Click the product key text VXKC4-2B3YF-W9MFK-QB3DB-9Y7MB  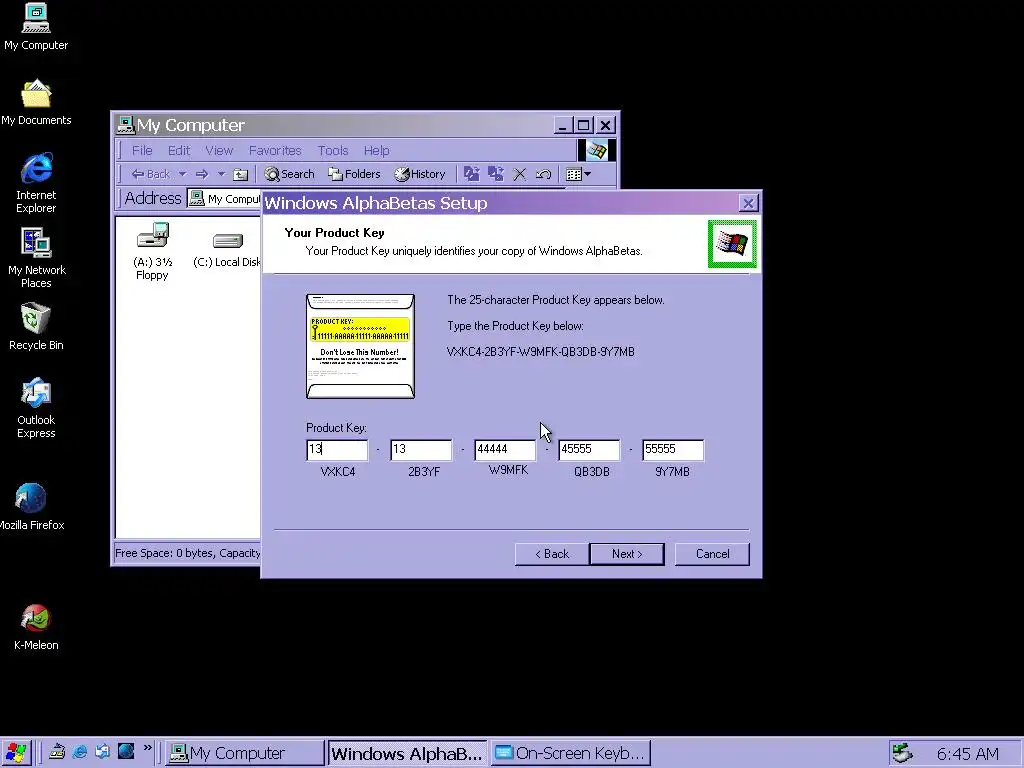tap(541, 352)
